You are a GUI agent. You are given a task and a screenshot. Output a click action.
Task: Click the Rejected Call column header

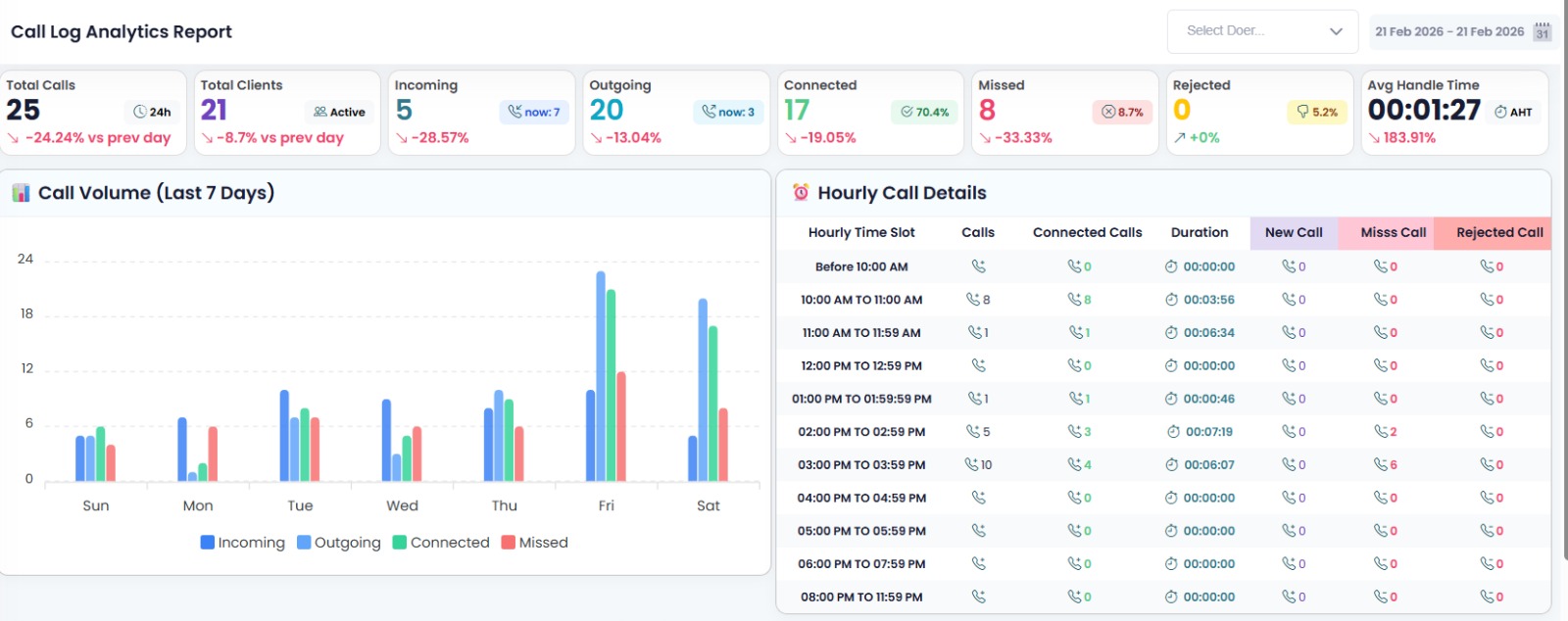(x=1498, y=233)
